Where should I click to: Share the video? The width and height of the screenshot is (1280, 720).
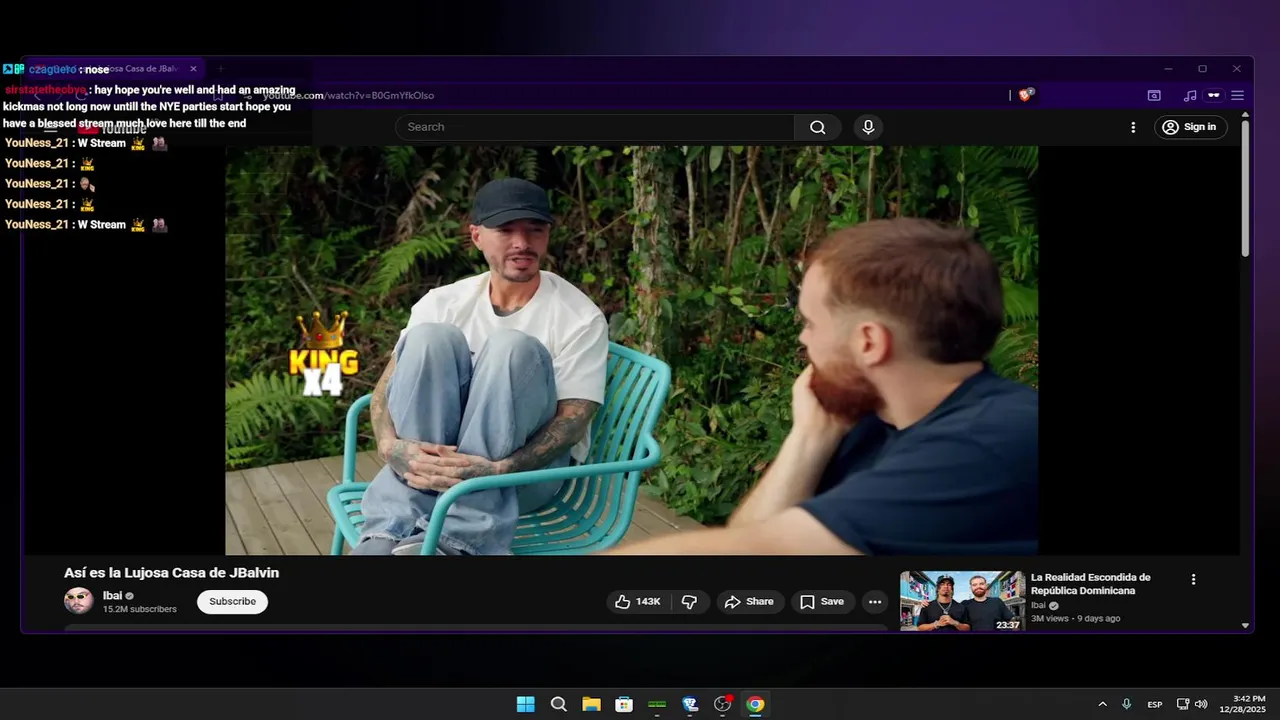[x=750, y=601]
